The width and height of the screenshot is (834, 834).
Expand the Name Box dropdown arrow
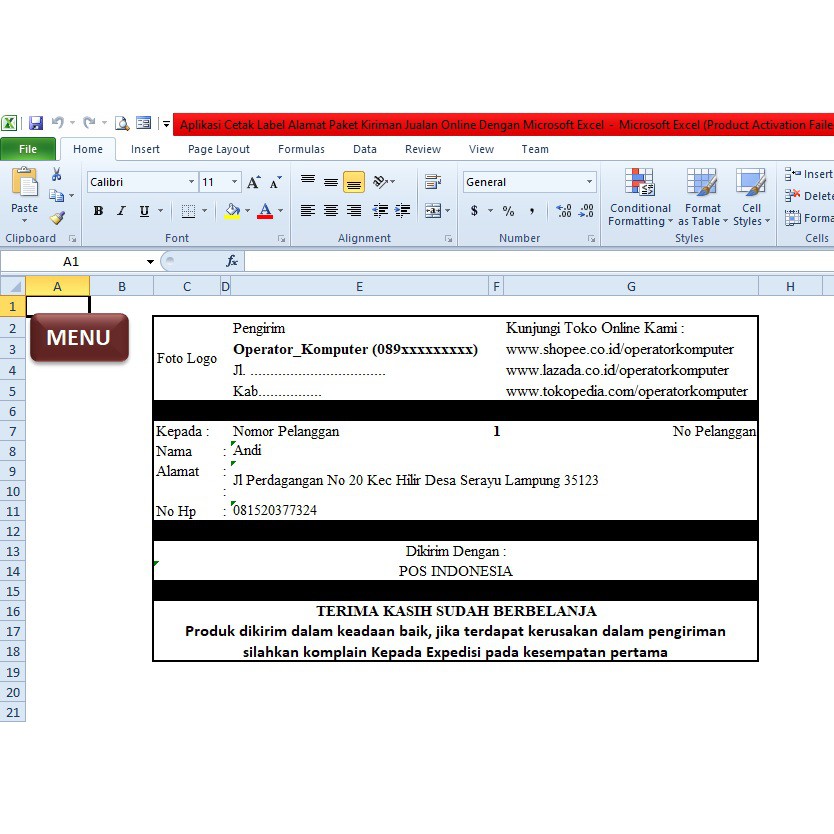point(150,262)
